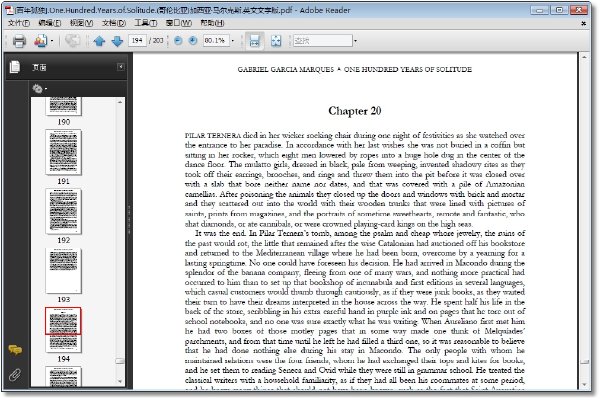
Task: Open the Attachments paperclip panel icon
Action: pos(15,374)
